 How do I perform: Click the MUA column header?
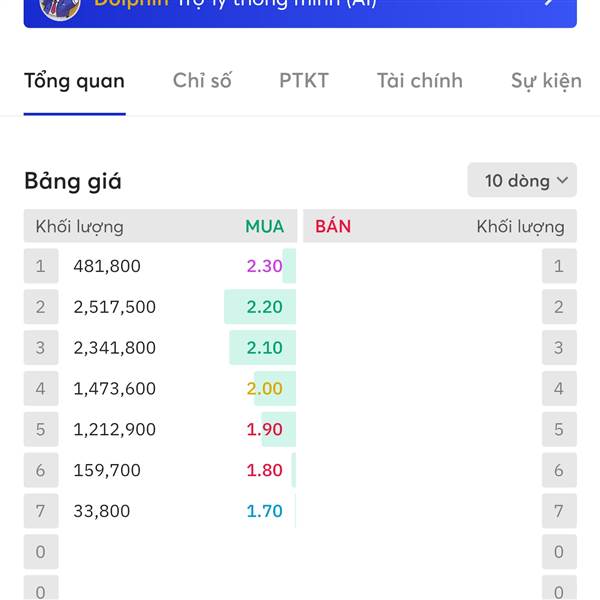pyautogui.click(x=264, y=227)
